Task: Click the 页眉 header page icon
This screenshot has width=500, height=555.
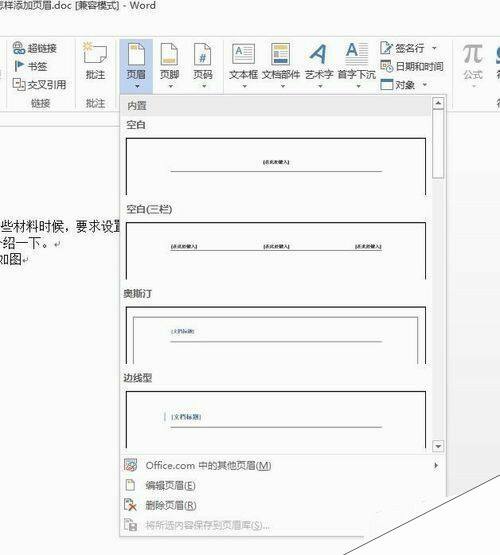Action: click(x=136, y=54)
